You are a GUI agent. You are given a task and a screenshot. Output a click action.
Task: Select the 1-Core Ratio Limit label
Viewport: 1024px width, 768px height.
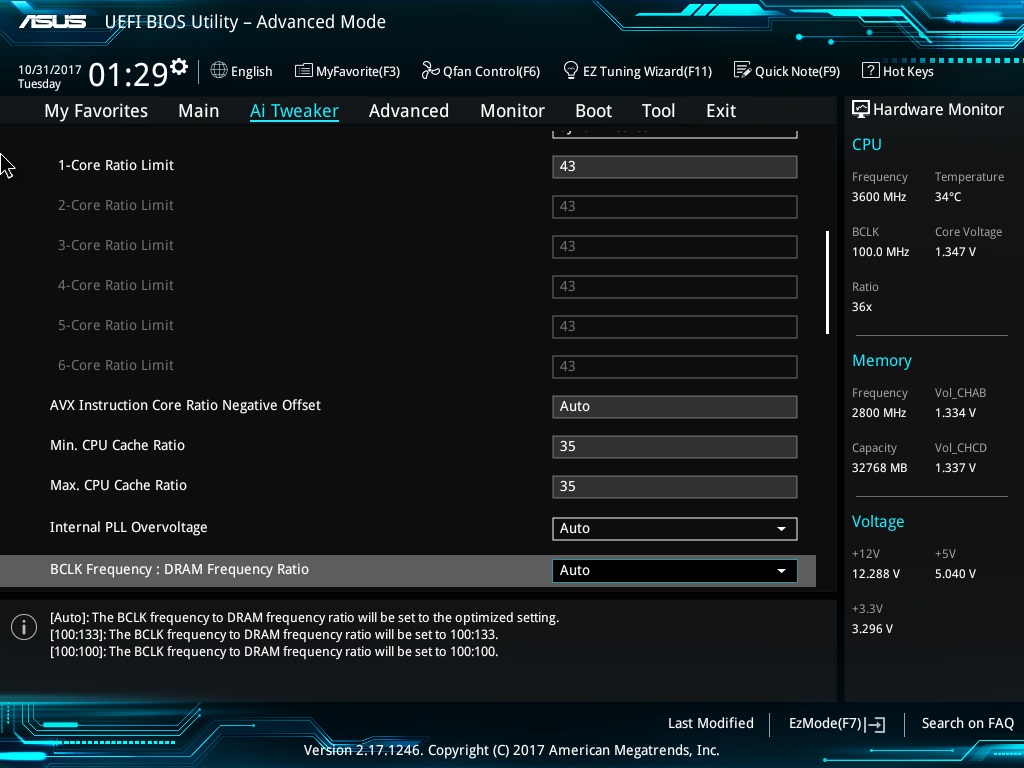click(x=116, y=165)
